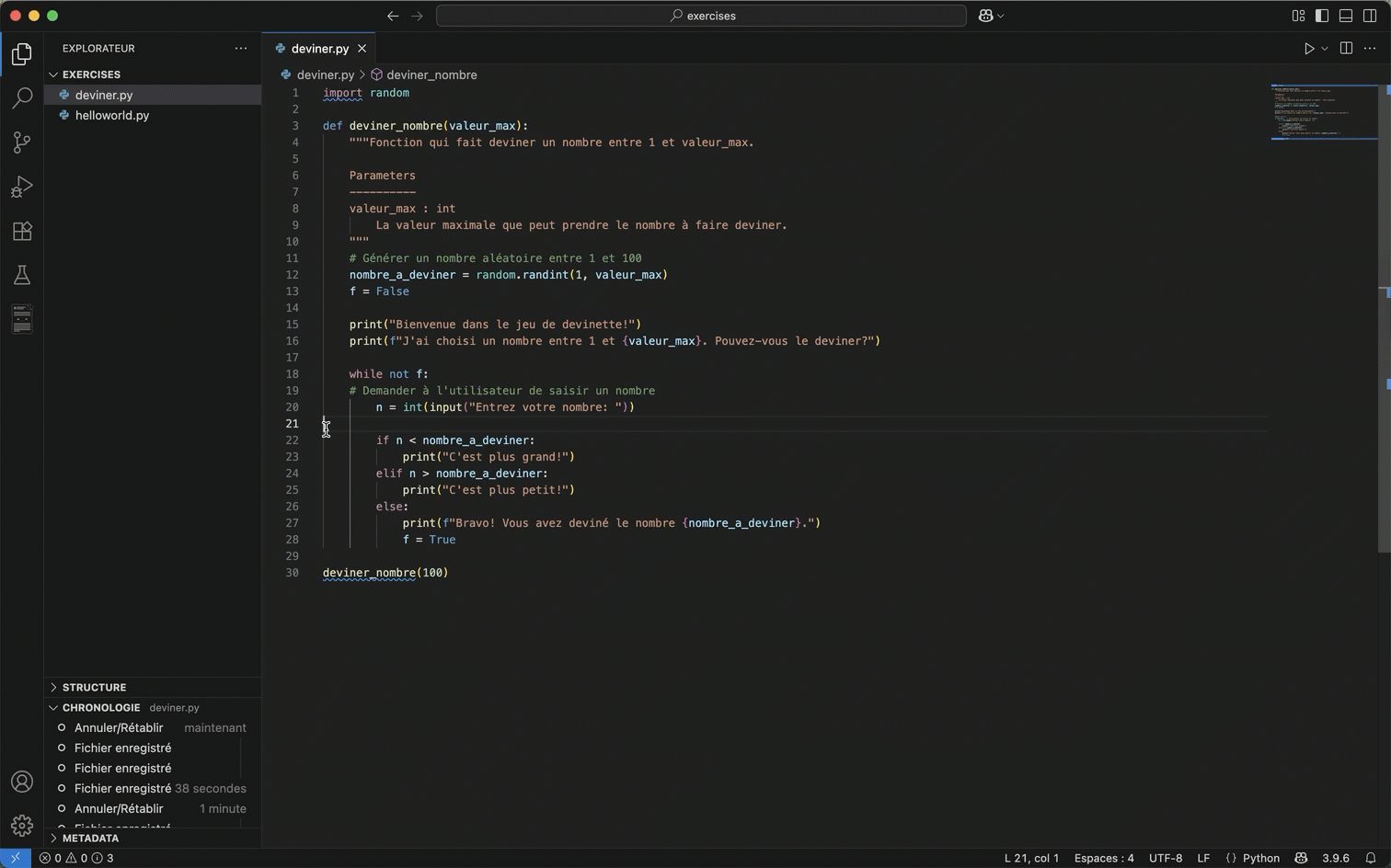
Task: Select Fichier enregistré 38 secondes timeline entry
Action: [x=153, y=788]
